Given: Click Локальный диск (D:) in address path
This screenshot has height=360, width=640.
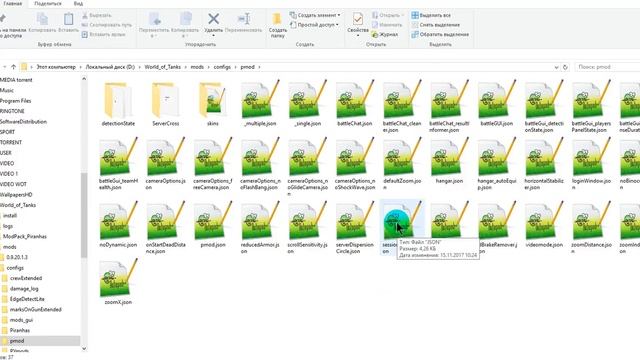Looking at the screenshot, I should point(110,67).
